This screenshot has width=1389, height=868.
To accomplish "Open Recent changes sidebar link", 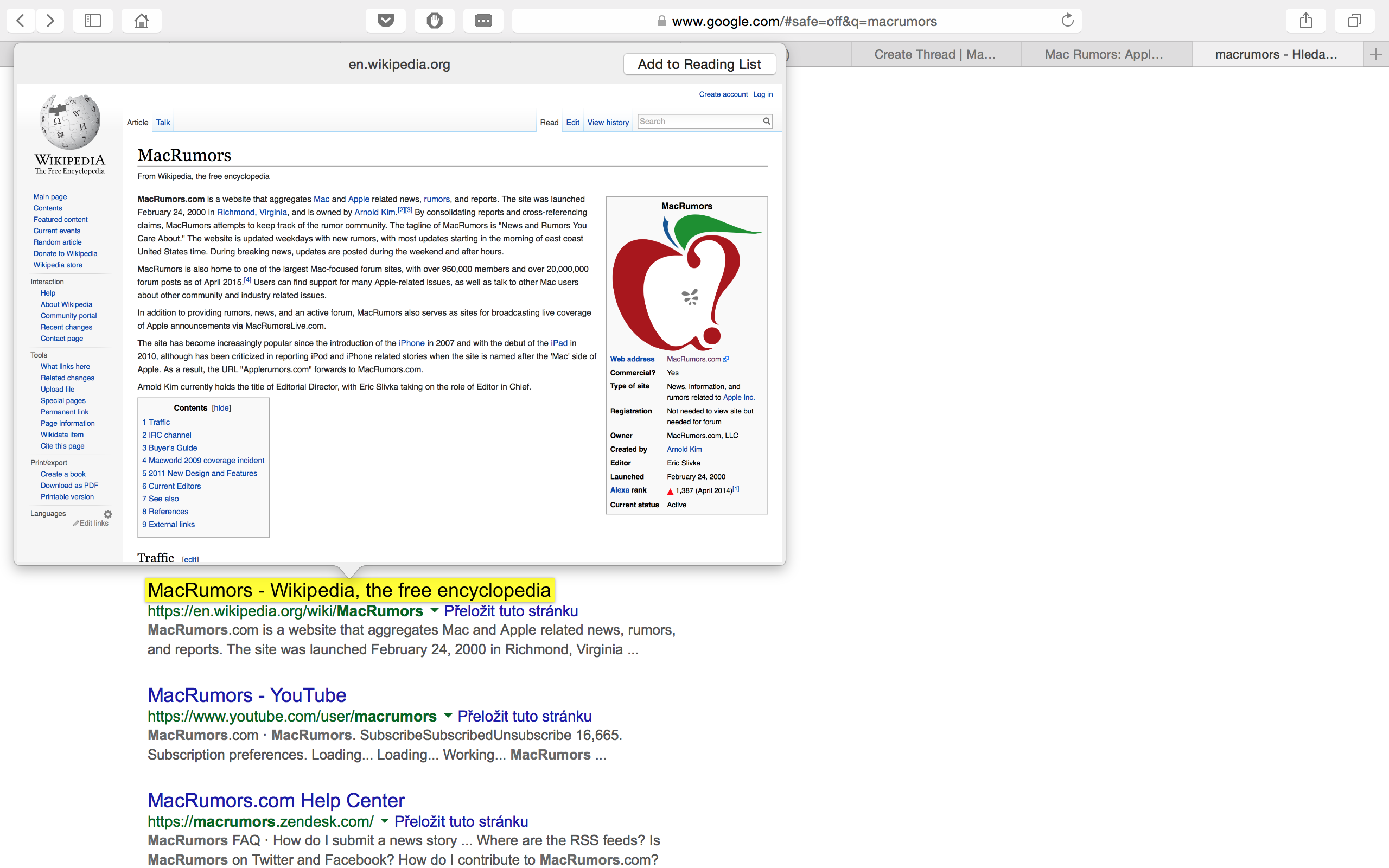I will coord(67,327).
